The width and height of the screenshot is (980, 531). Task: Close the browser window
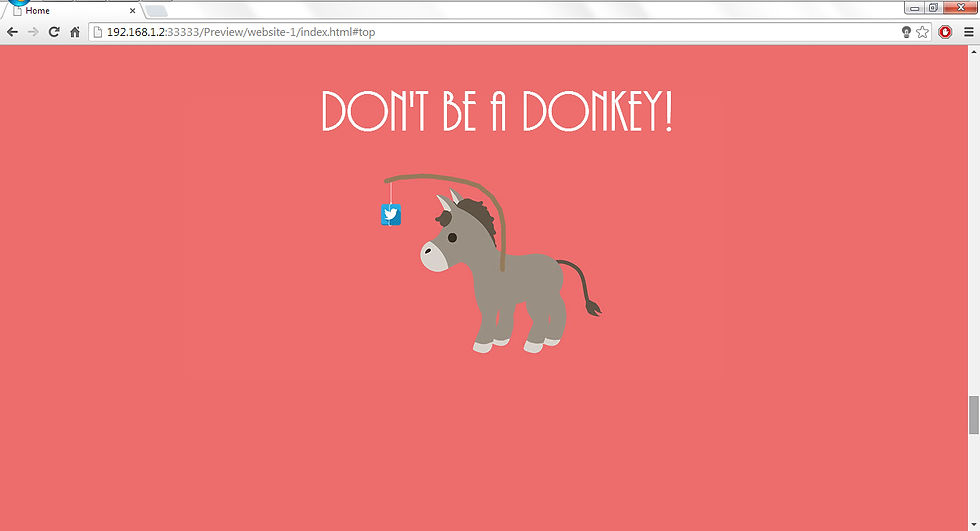coord(960,7)
